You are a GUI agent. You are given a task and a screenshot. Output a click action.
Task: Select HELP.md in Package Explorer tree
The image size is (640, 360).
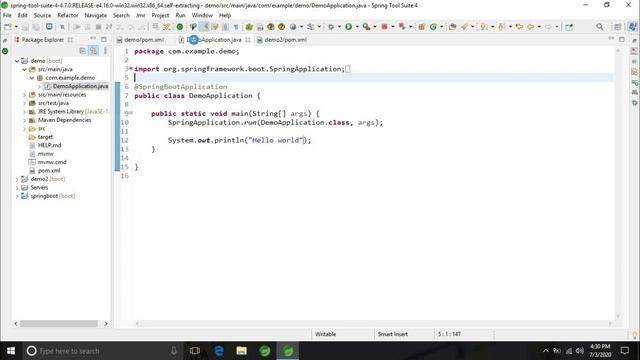click(49, 145)
